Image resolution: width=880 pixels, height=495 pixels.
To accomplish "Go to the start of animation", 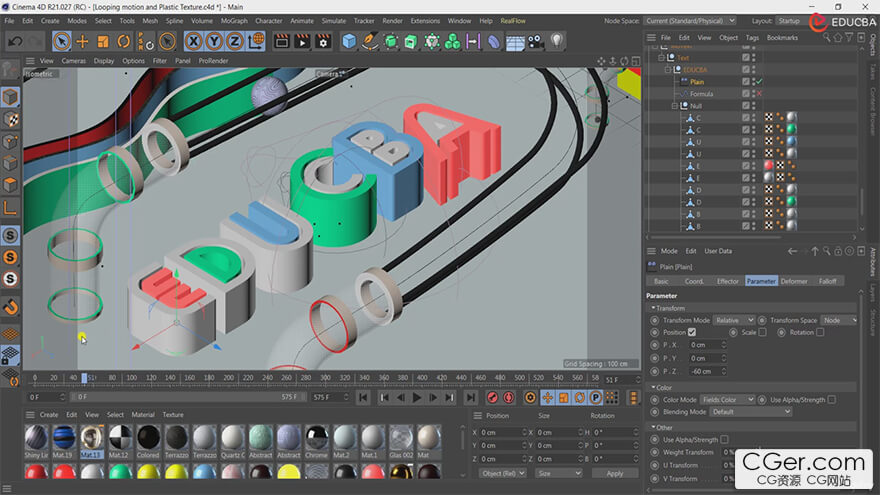I will tap(363, 397).
